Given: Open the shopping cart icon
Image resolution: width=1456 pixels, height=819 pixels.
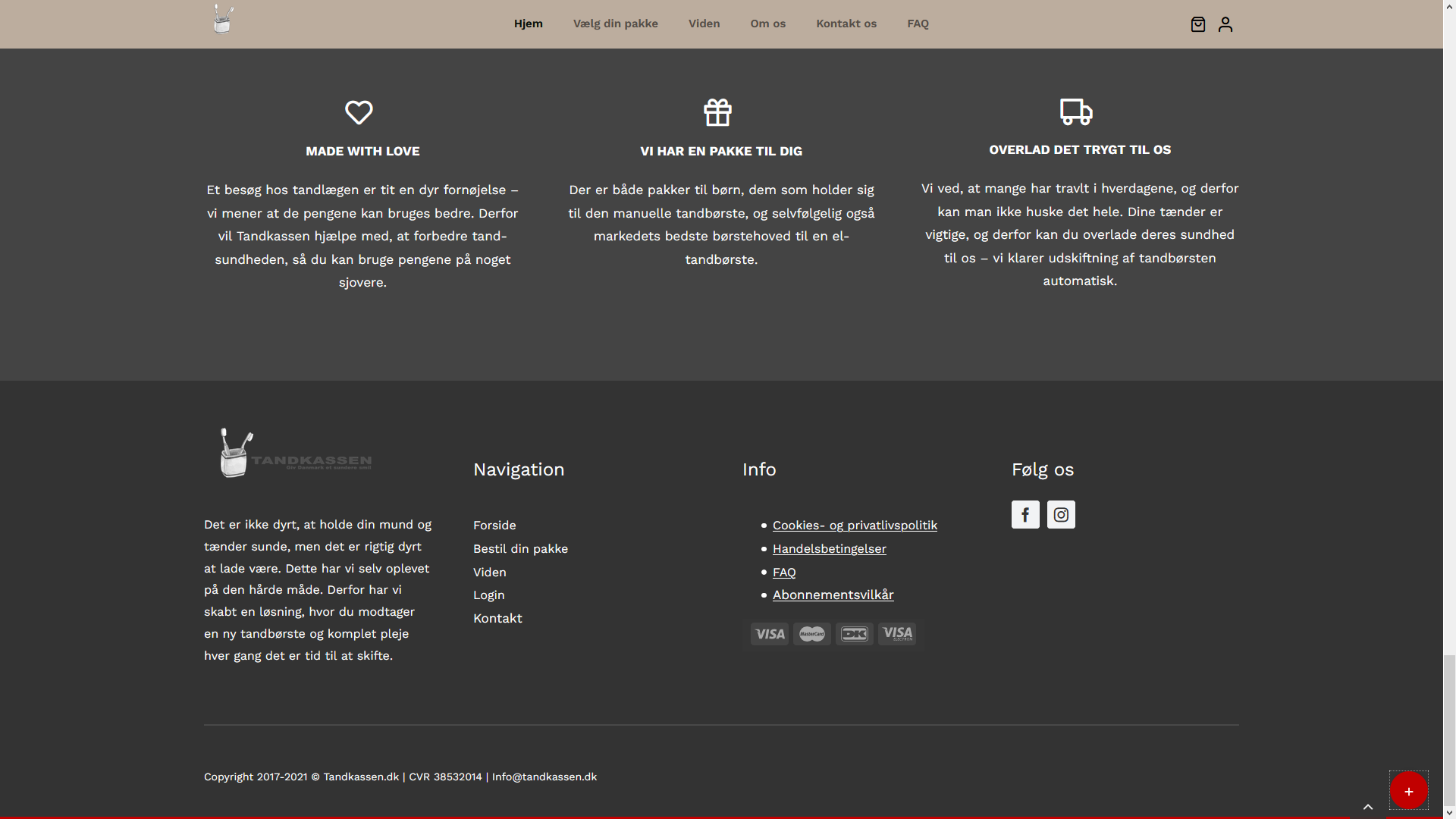Looking at the screenshot, I should (x=1197, y=24).
